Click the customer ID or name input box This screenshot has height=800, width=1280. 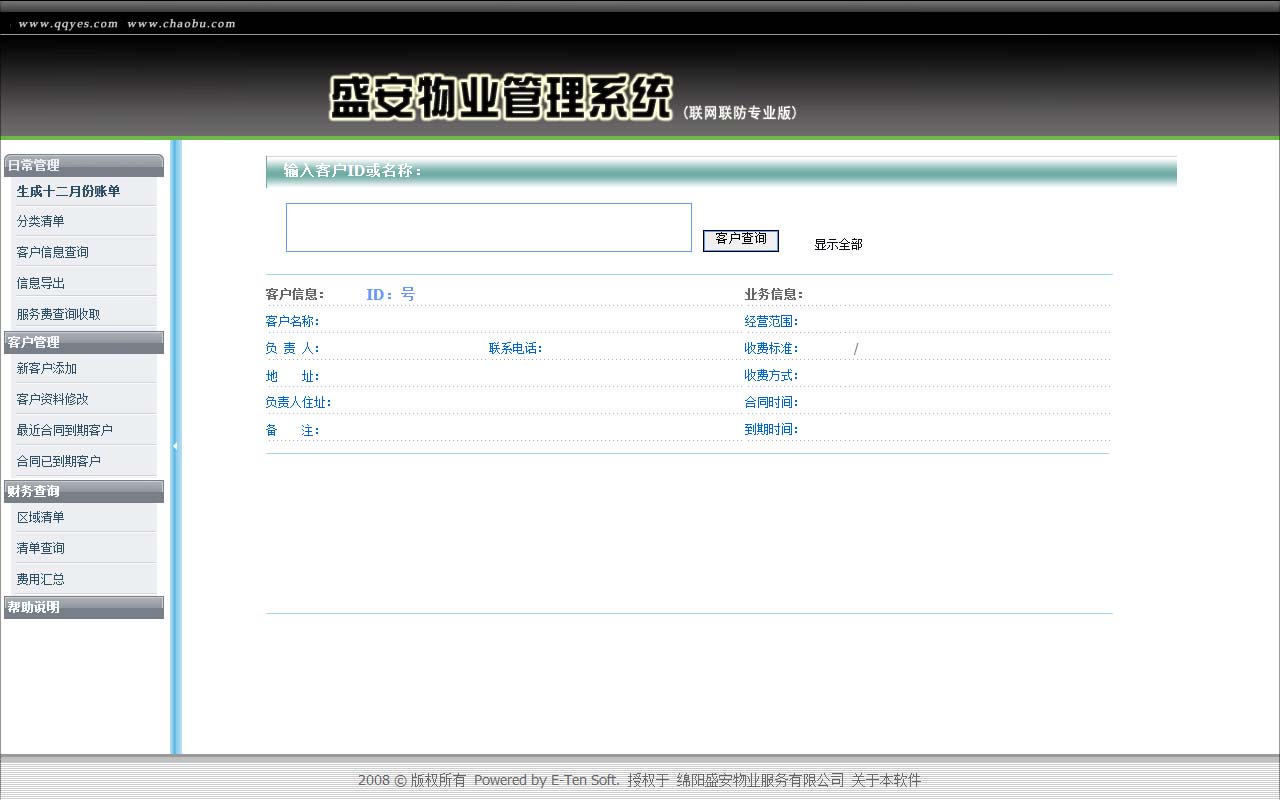pos(488,228)
